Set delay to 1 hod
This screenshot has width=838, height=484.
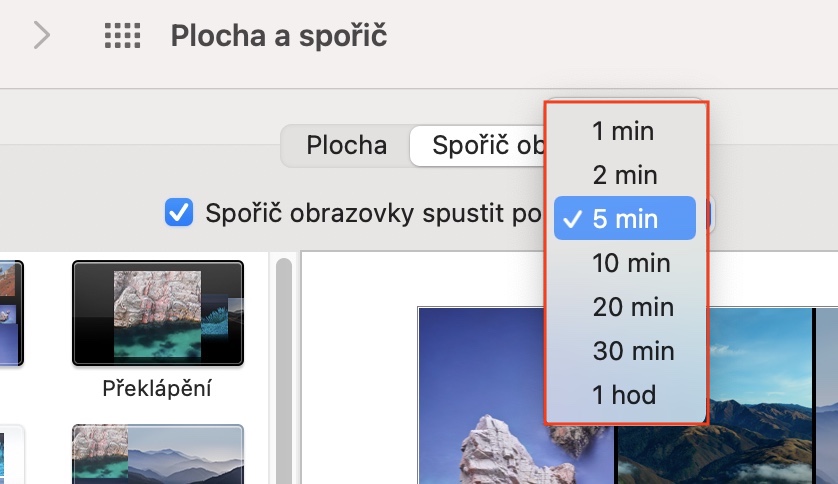click(x=624, y=395)
